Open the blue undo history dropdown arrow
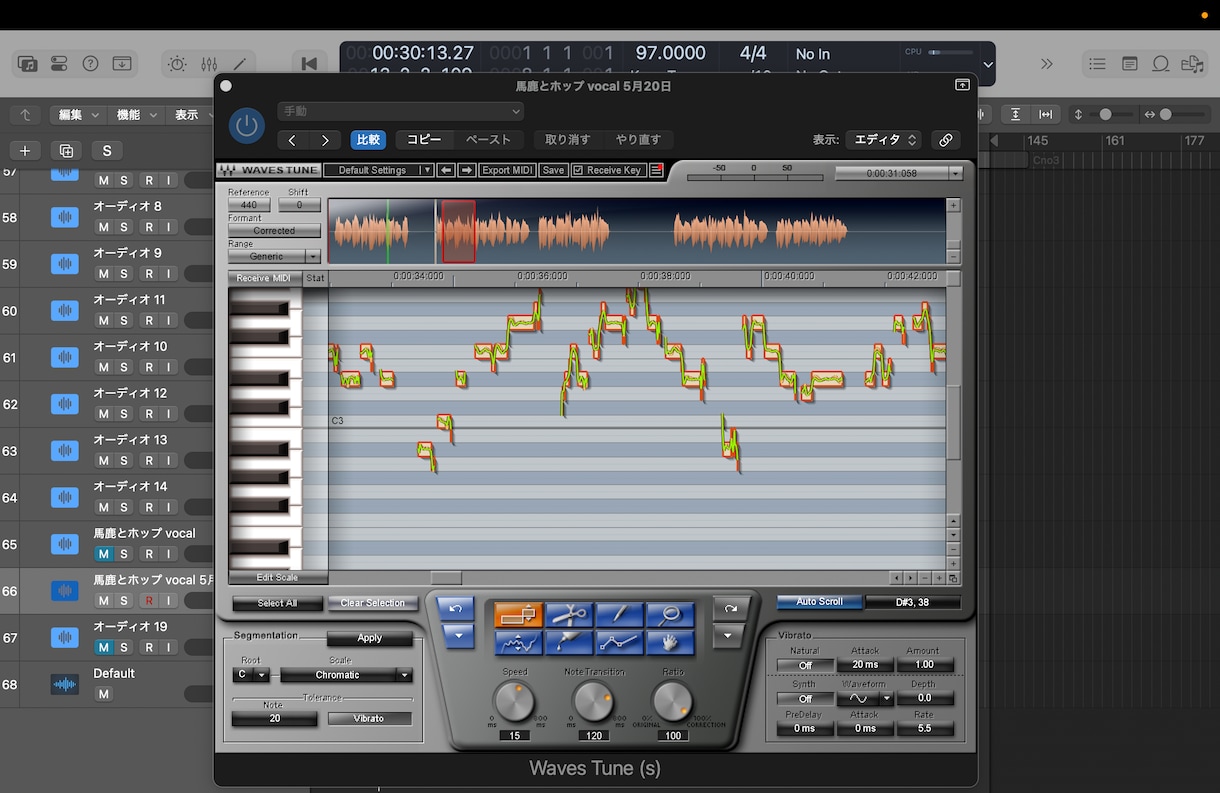Screen dimensions: 1220x793 458,635
